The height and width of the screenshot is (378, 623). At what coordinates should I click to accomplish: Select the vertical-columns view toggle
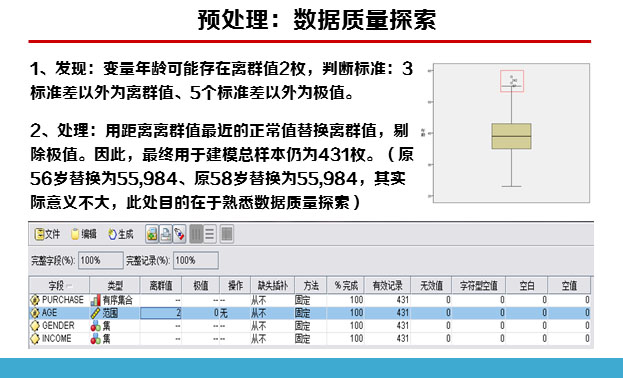tap(196, 234)
